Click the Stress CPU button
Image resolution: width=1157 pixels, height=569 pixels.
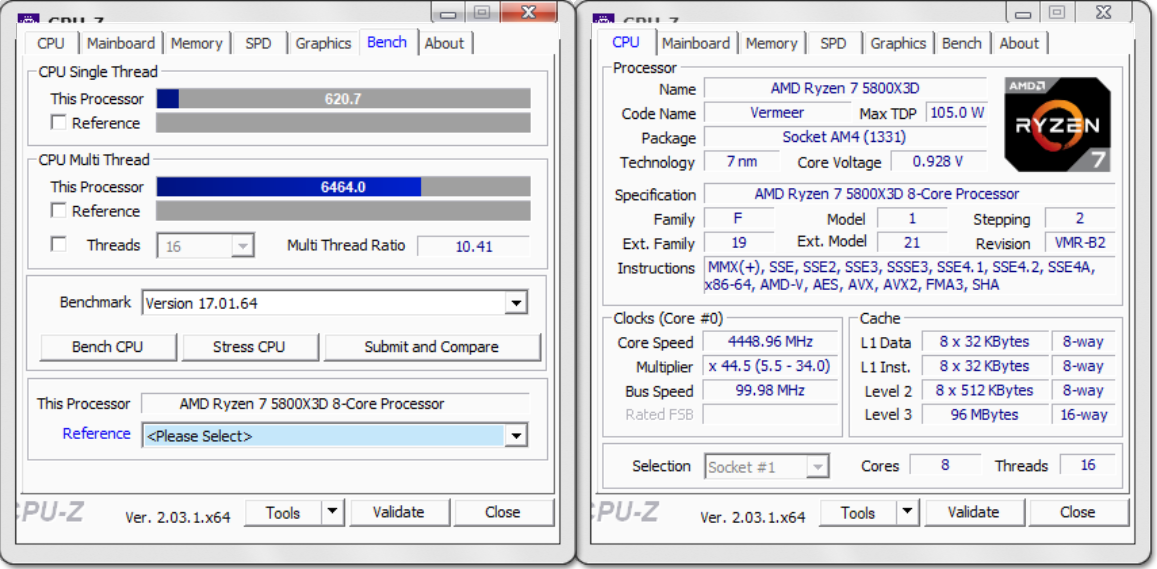(249, 347)
